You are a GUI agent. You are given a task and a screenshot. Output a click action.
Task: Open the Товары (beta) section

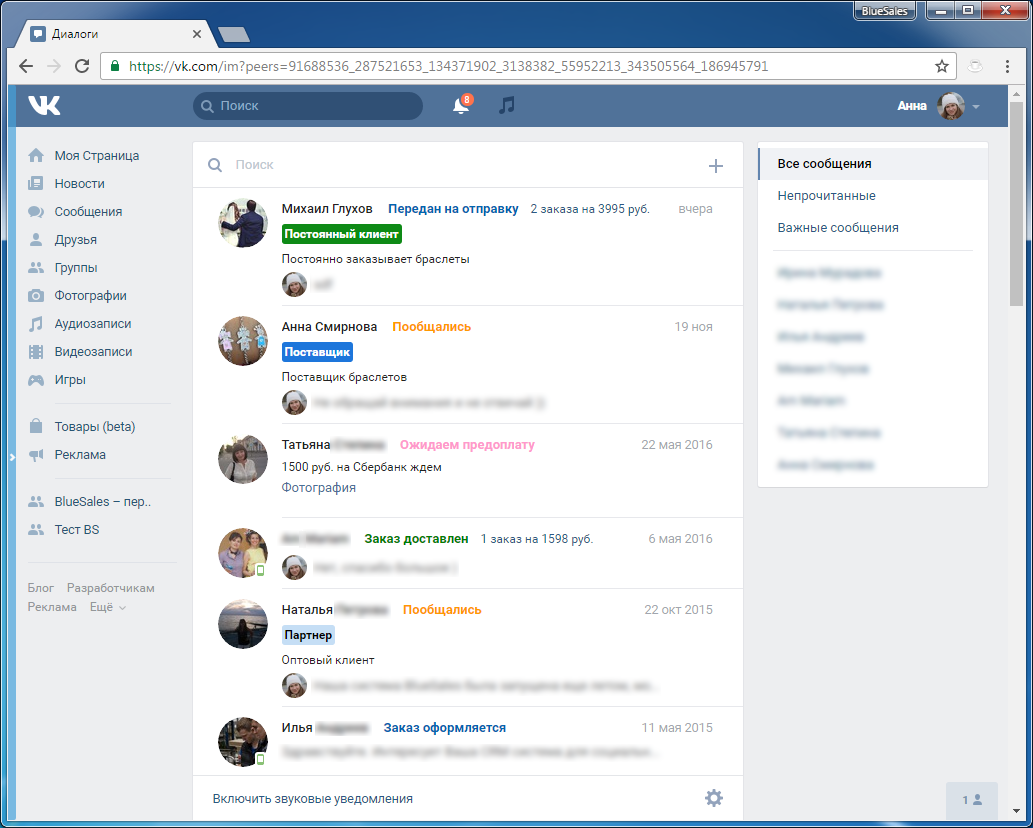94,427
